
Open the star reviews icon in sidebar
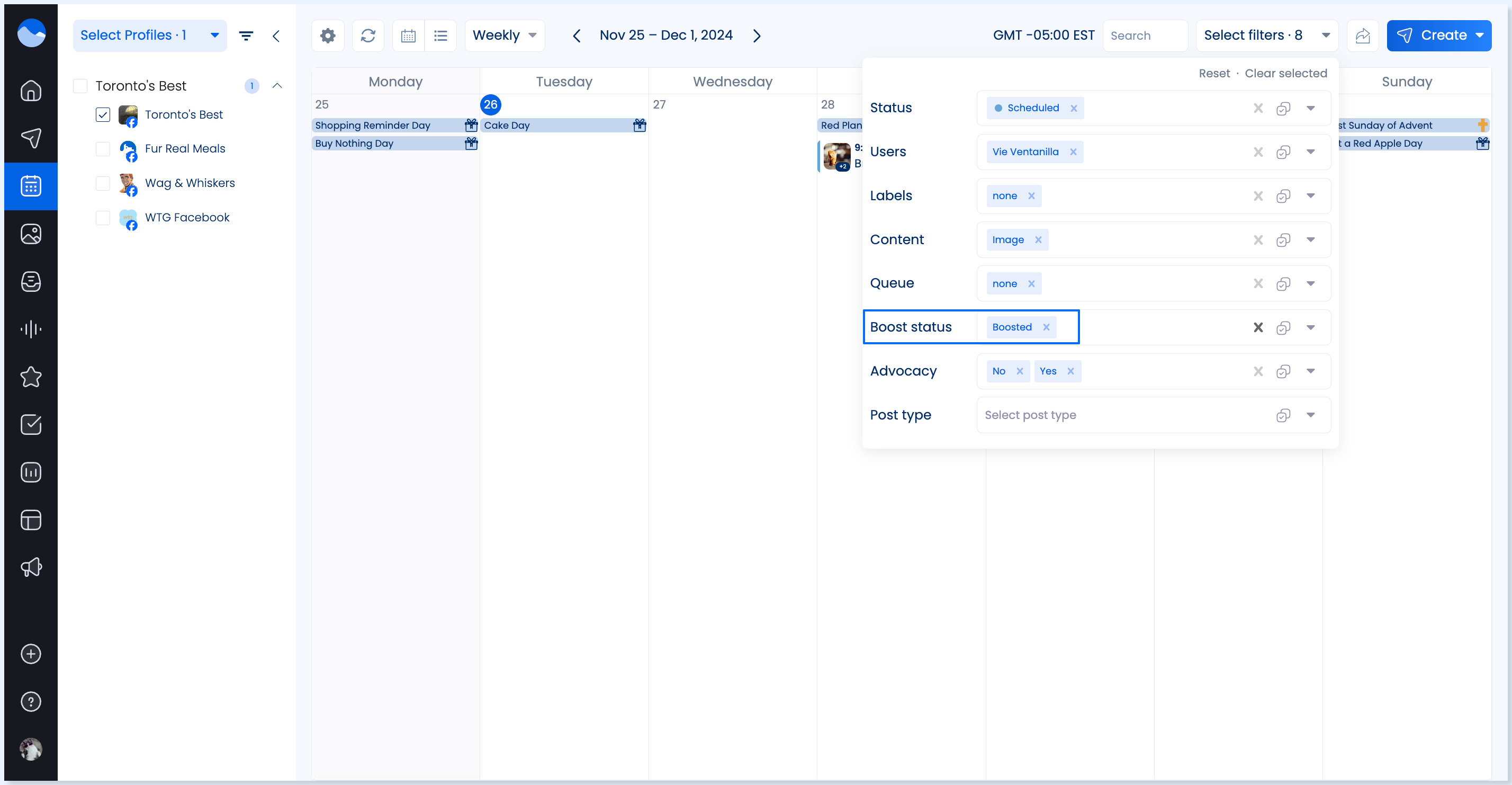click(31, 377)
